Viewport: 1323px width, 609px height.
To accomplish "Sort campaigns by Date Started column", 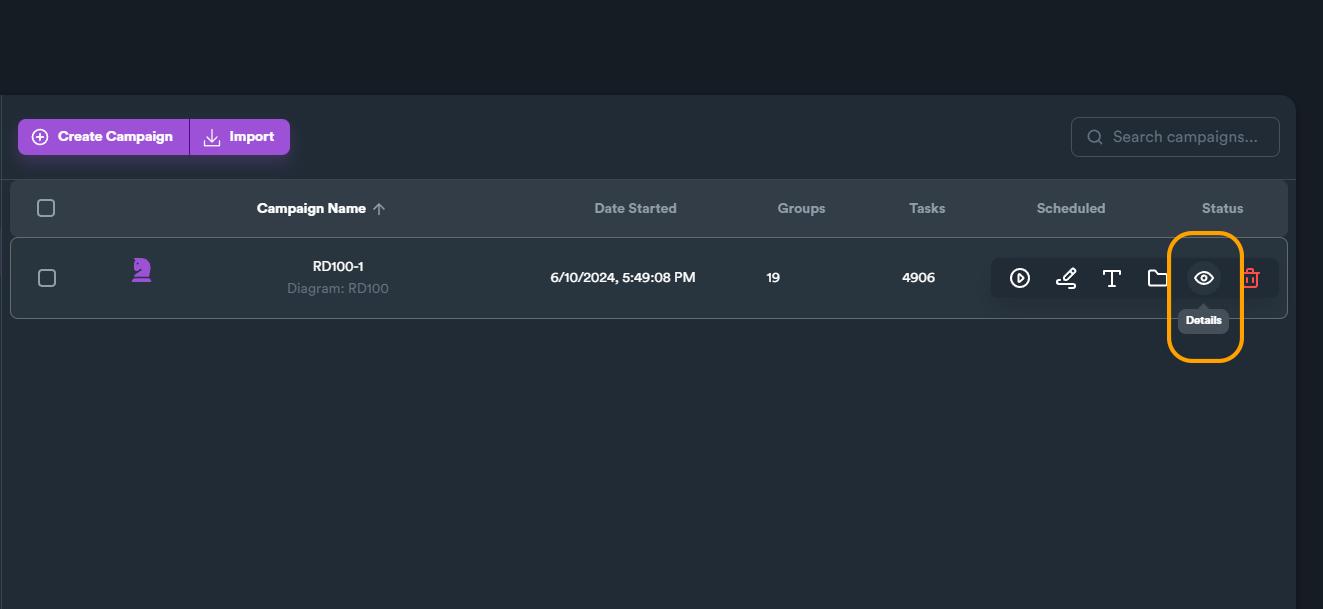I will (635, 208).
